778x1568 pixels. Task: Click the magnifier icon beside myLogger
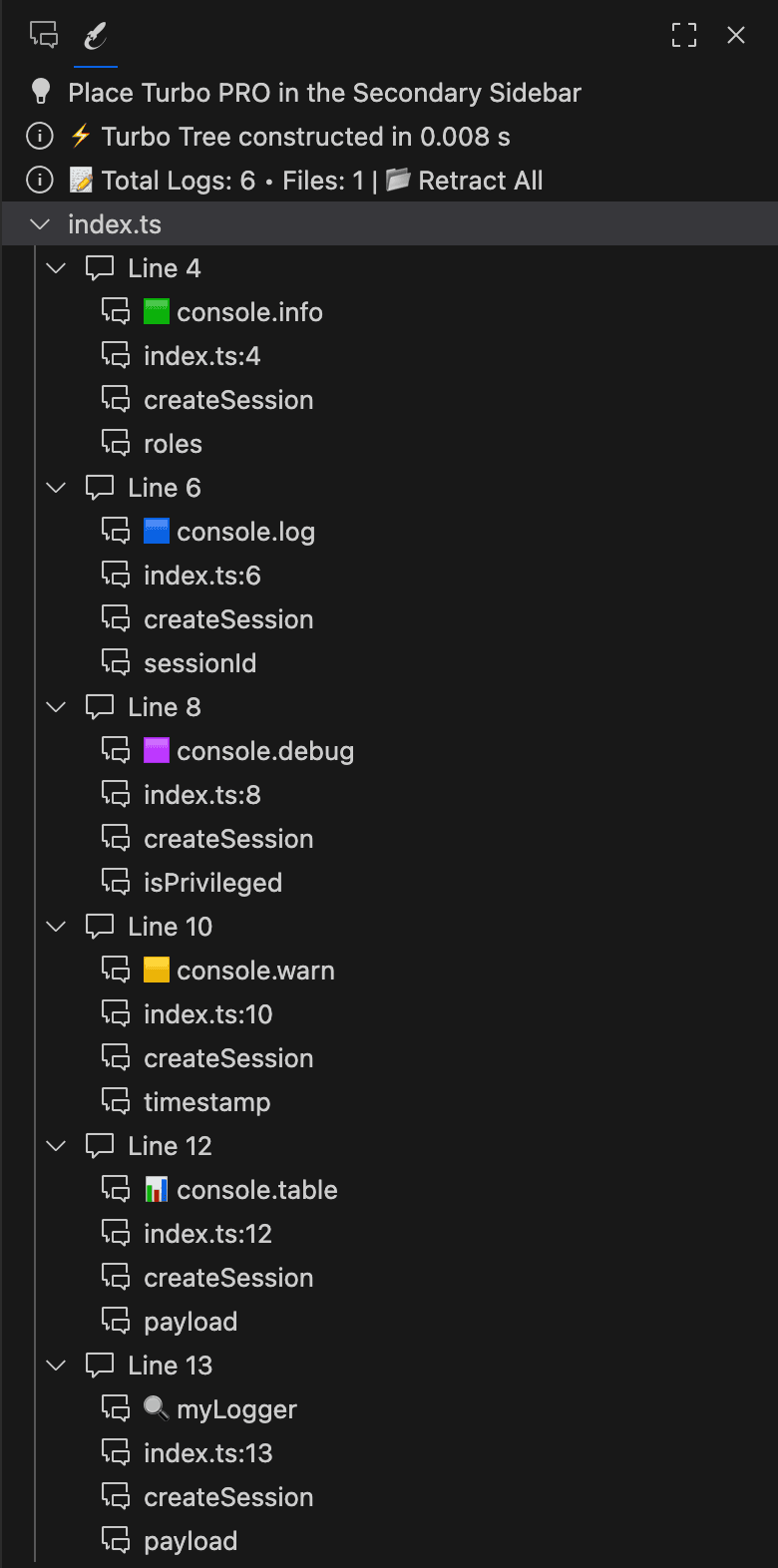tap(157, 1408)
